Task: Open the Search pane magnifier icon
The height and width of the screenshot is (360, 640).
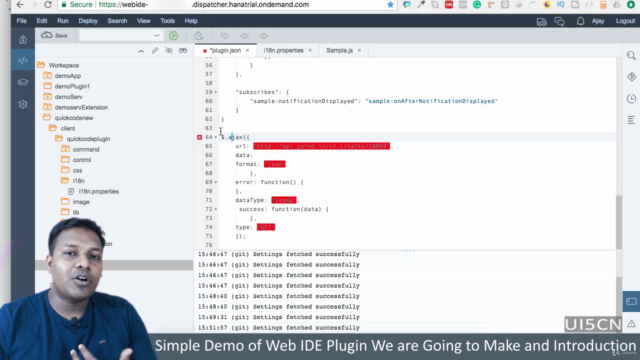Action: (631, 56)
